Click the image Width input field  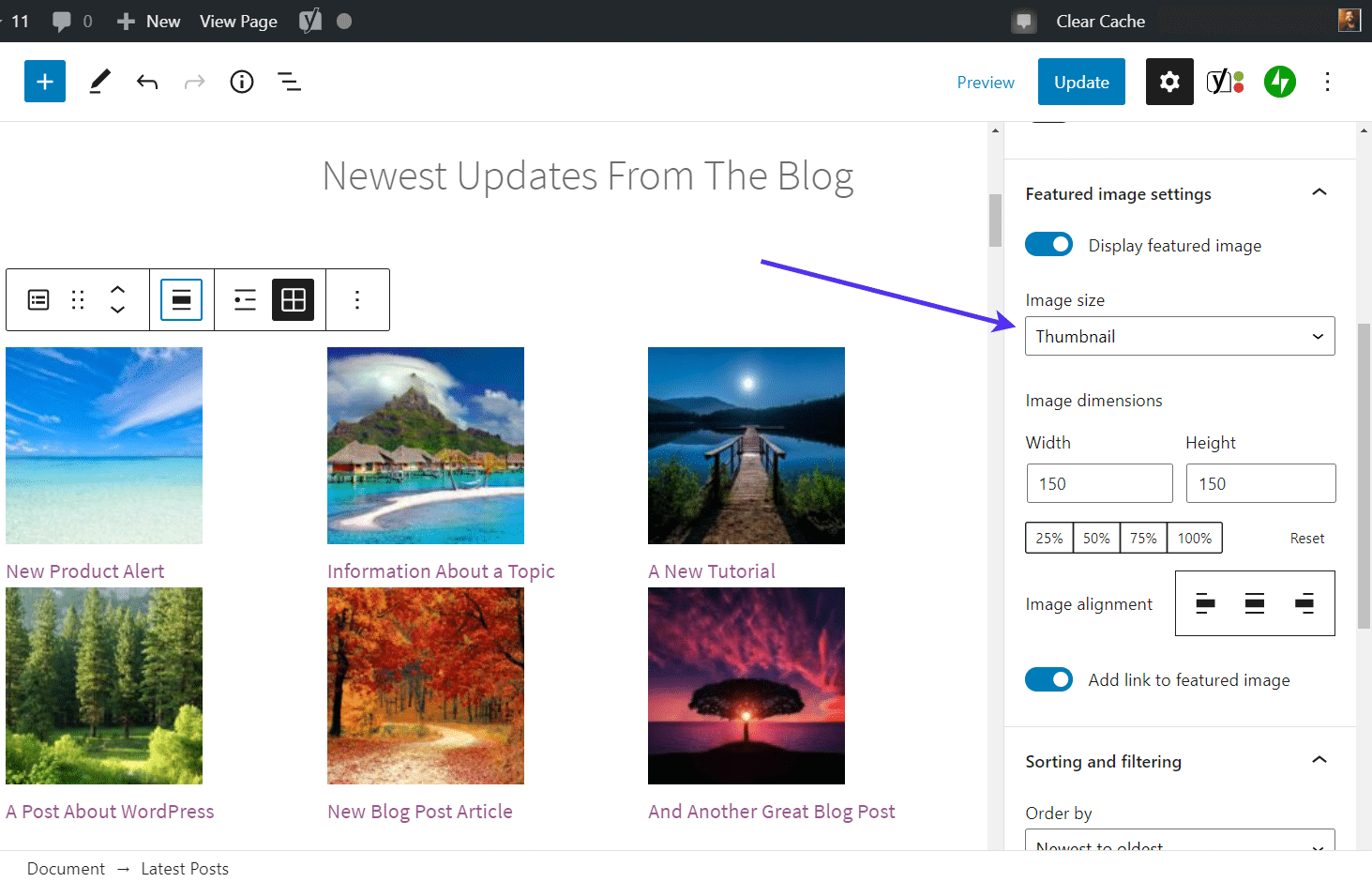(x=1099, y=483)
